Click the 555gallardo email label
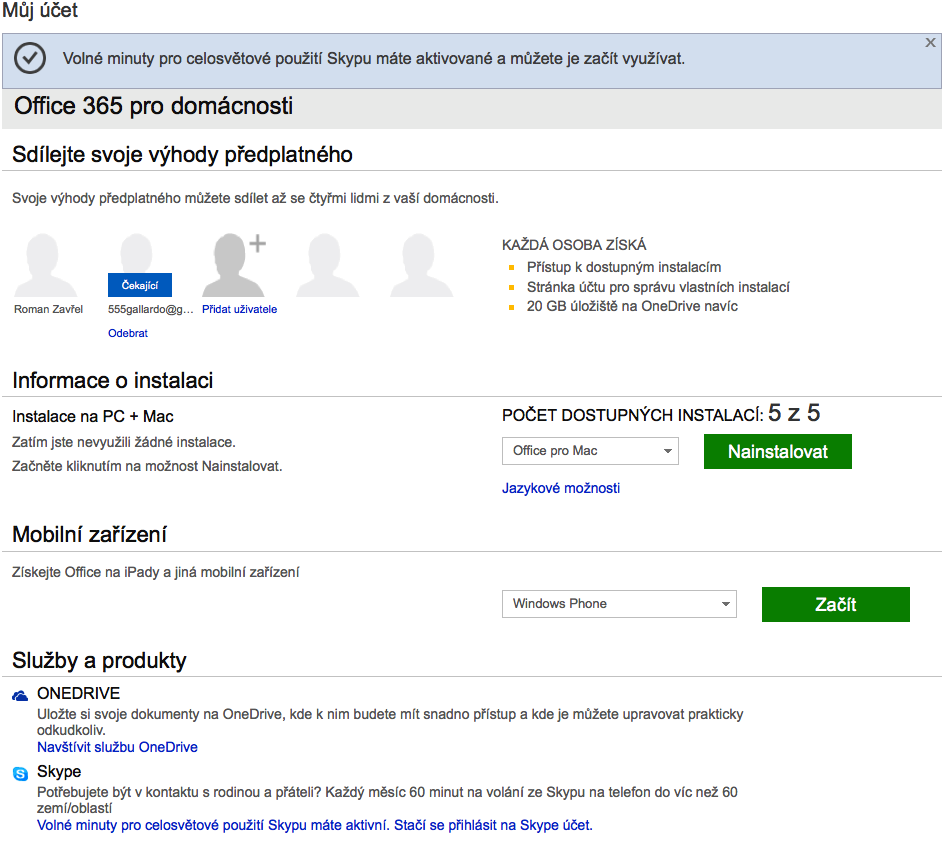Viewport: 944px width, 850px height. click(151, 310)
